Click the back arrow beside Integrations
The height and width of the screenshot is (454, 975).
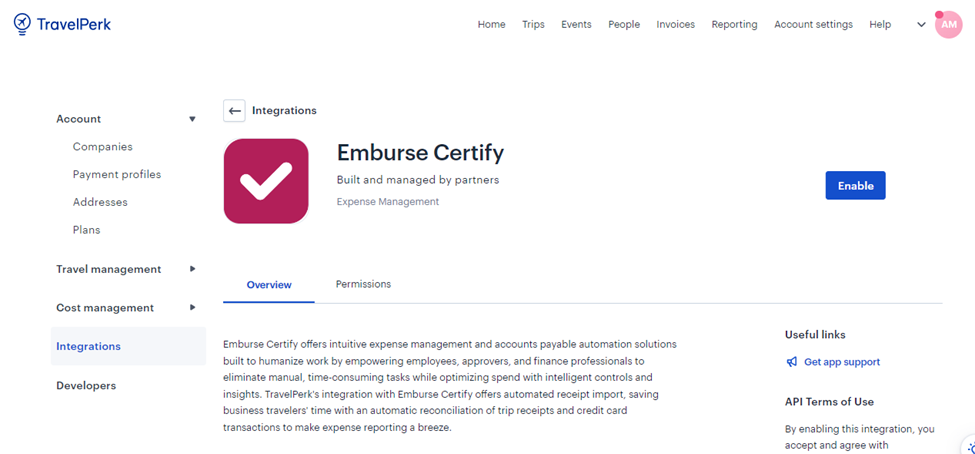(x=234, y=111)
